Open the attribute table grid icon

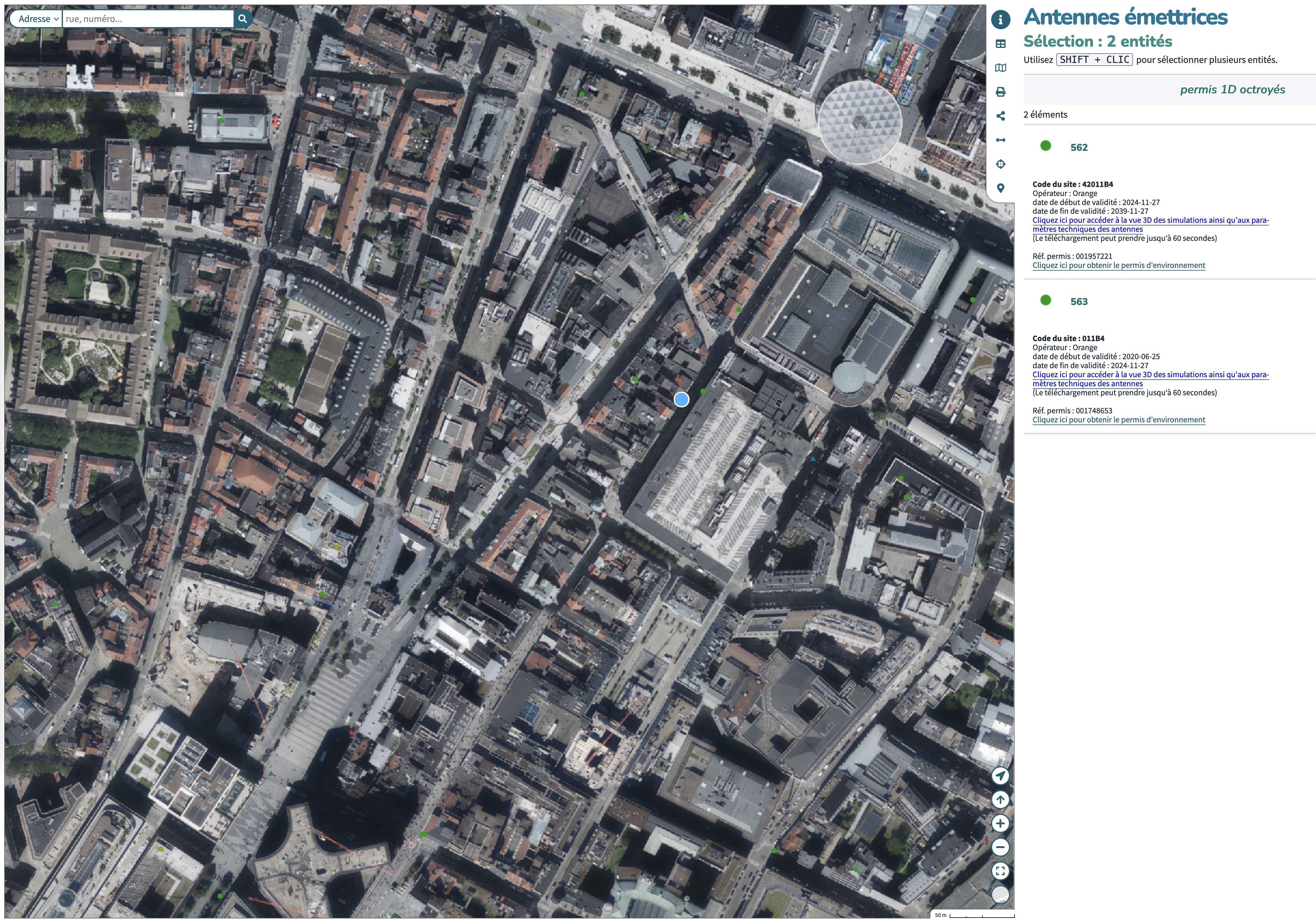click(x=1000, y=44)
